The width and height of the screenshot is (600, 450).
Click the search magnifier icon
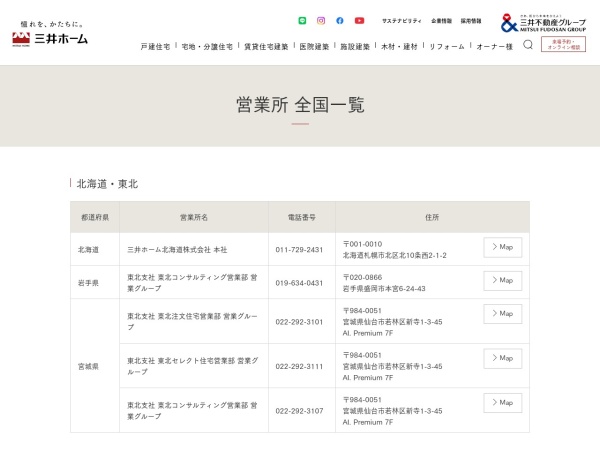pos(528,45)
